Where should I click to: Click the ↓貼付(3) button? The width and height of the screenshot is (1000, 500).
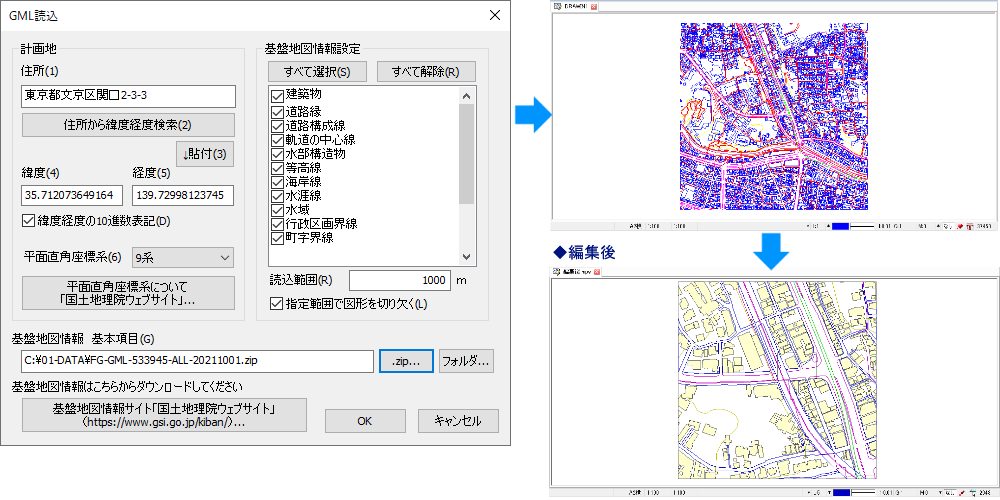205,154
